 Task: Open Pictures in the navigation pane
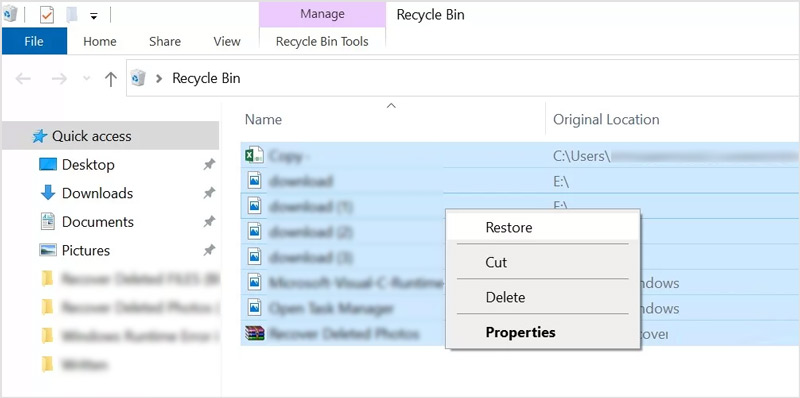click(x=86, y=250)
